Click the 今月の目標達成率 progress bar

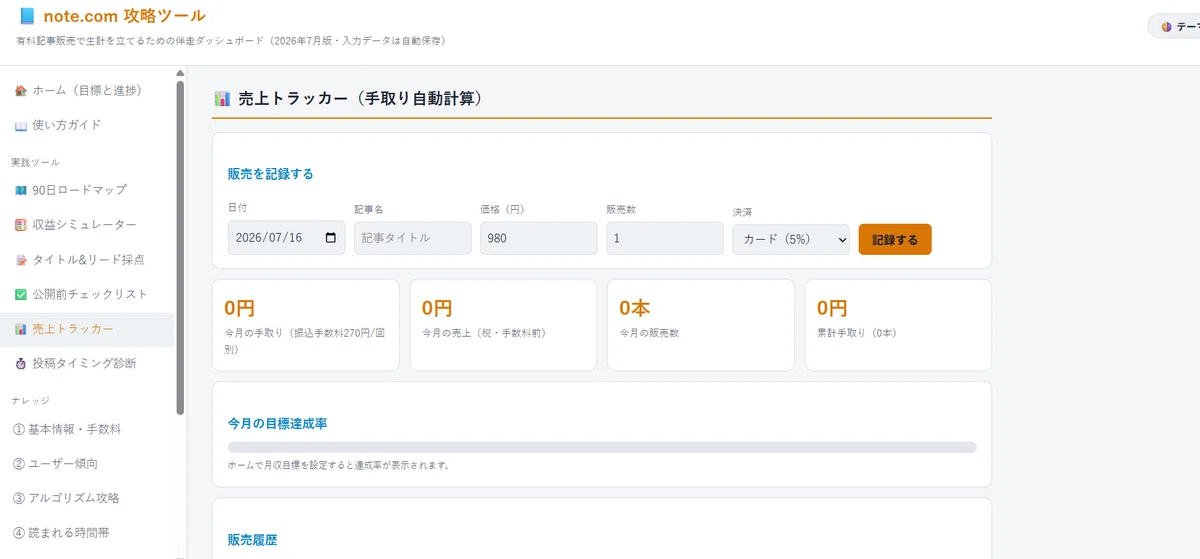(x=602, y=447)
